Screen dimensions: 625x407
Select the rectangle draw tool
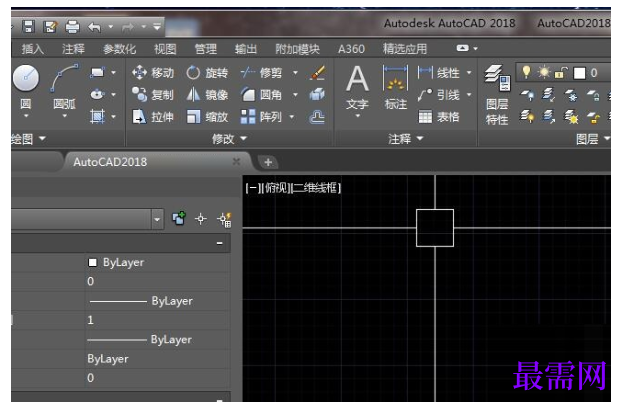coord(97,73)
